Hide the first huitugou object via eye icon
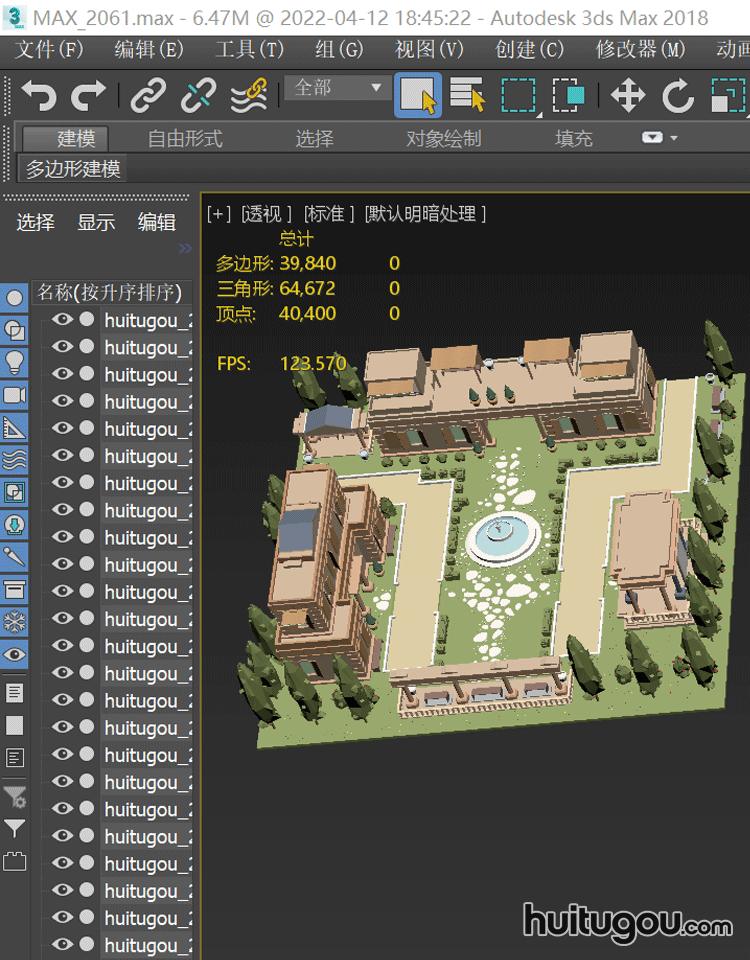This screenshot has height=960, width=750. 63,320
